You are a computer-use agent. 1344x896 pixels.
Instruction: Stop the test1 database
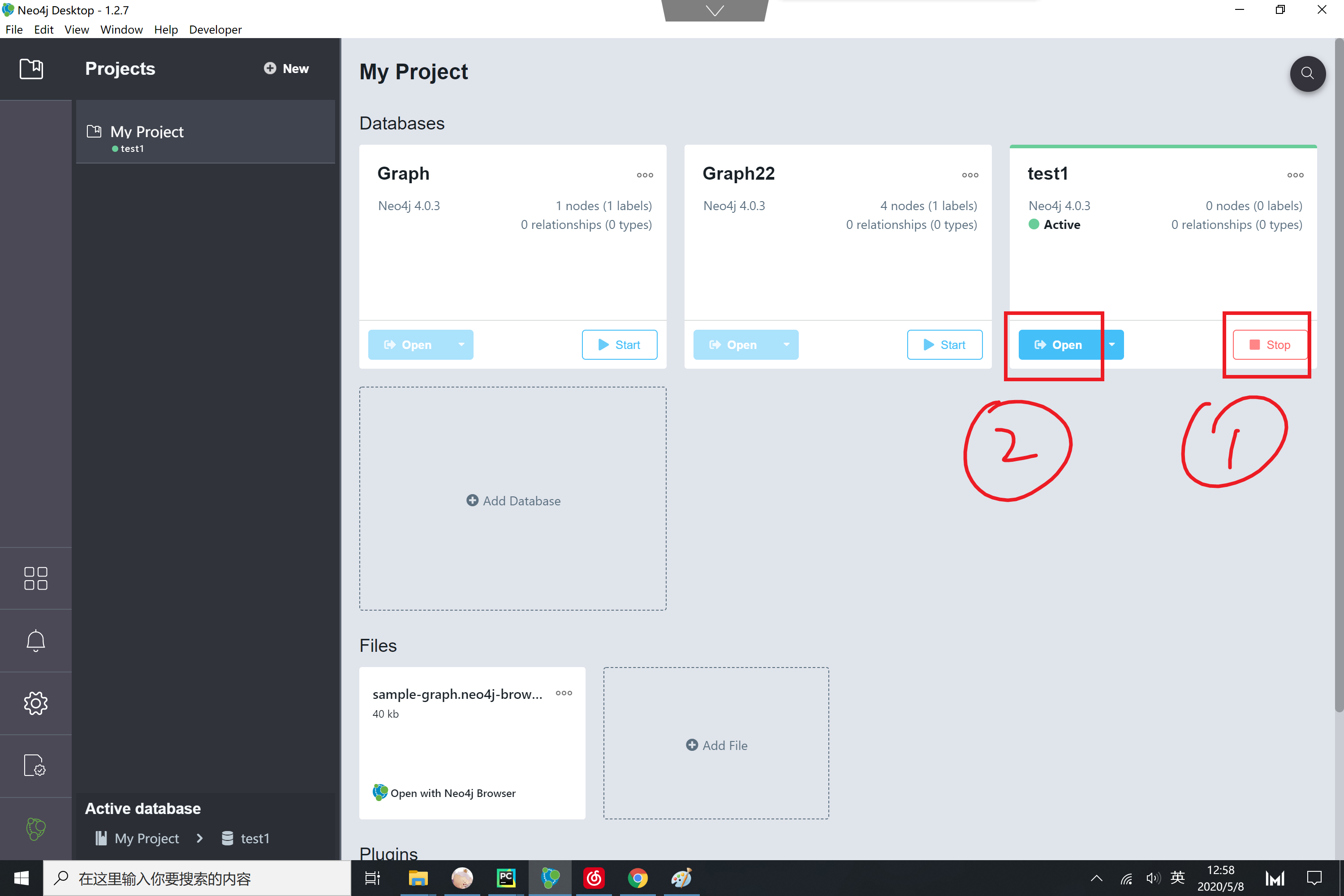pos(1270,345)
